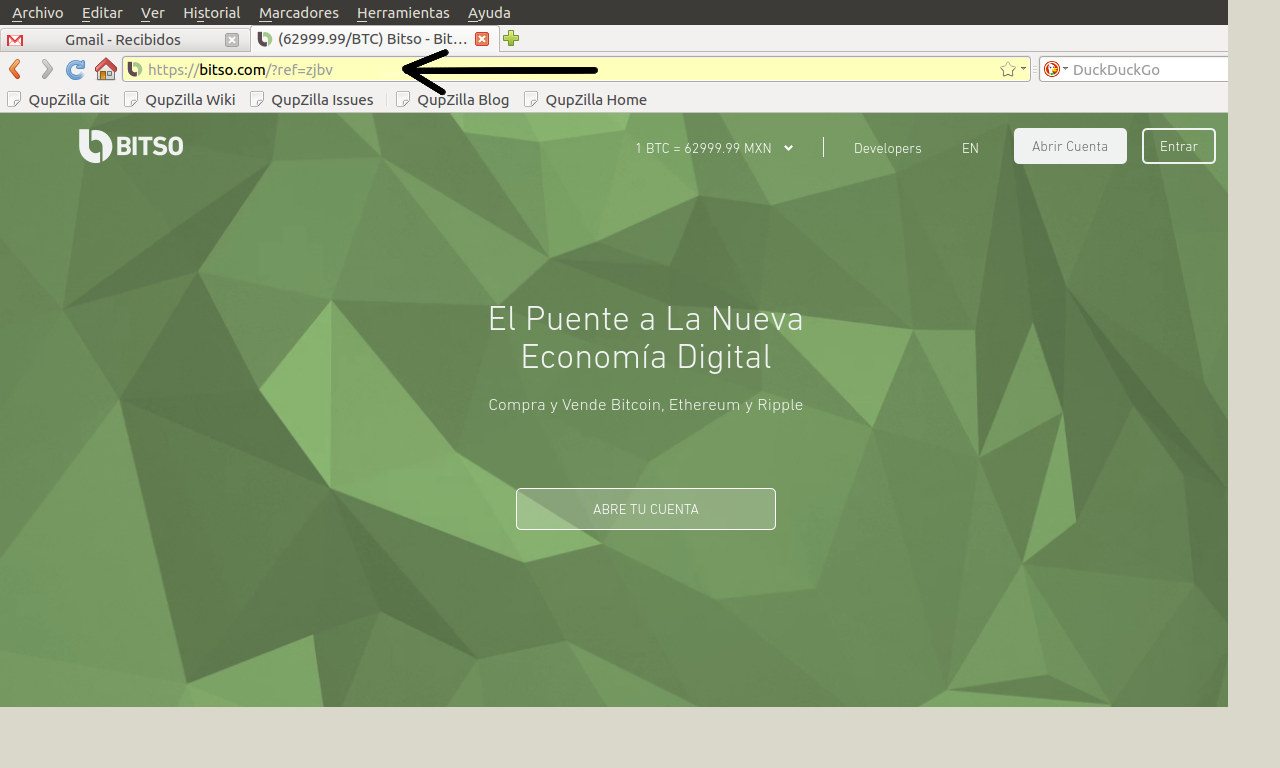The width and height of the screenshot is (1280, 768).
Task: Open the Historial menu
Action: click(212, 12)
